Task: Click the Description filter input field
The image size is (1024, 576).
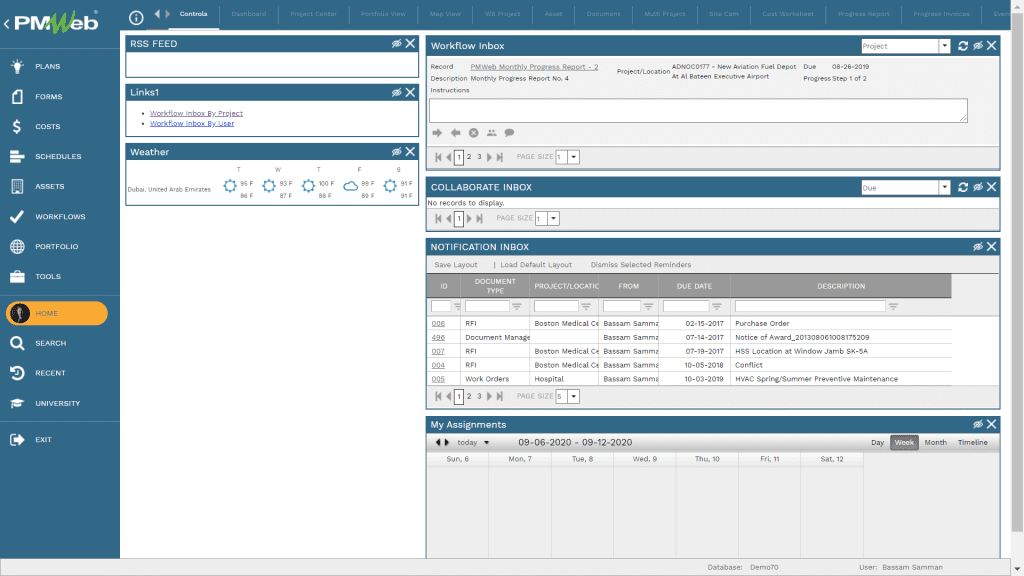Action: coord(810,306)
